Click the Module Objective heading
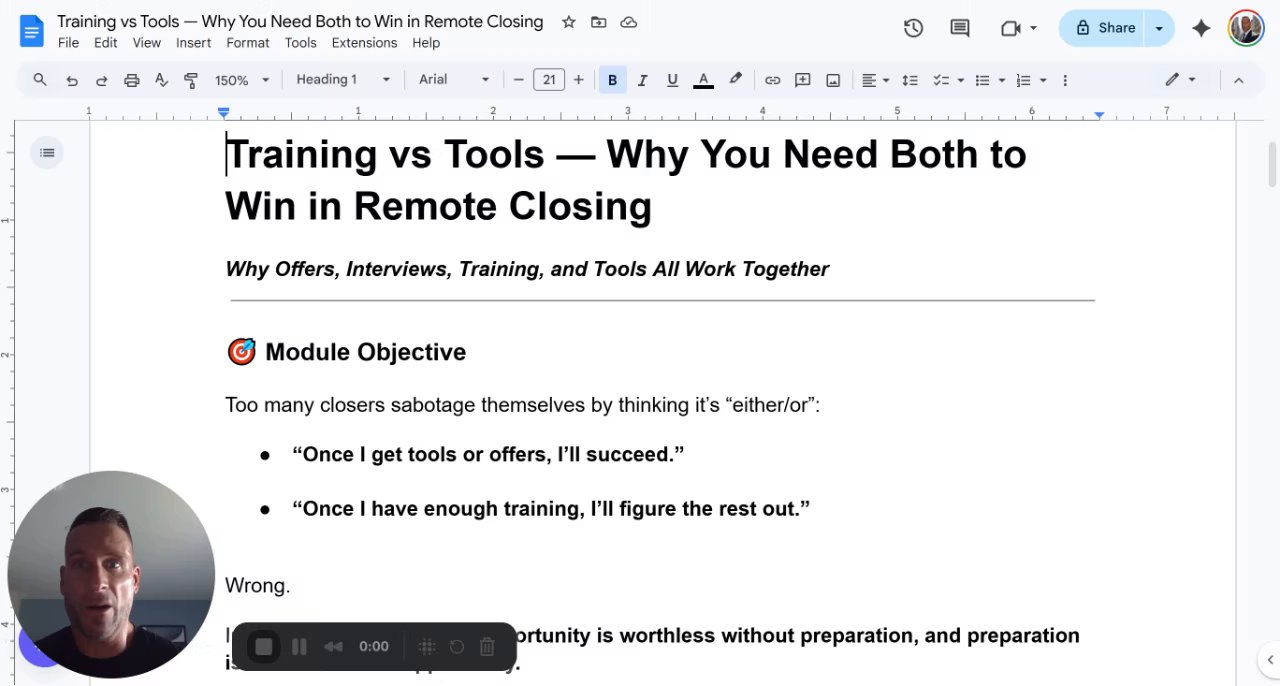 346,352
